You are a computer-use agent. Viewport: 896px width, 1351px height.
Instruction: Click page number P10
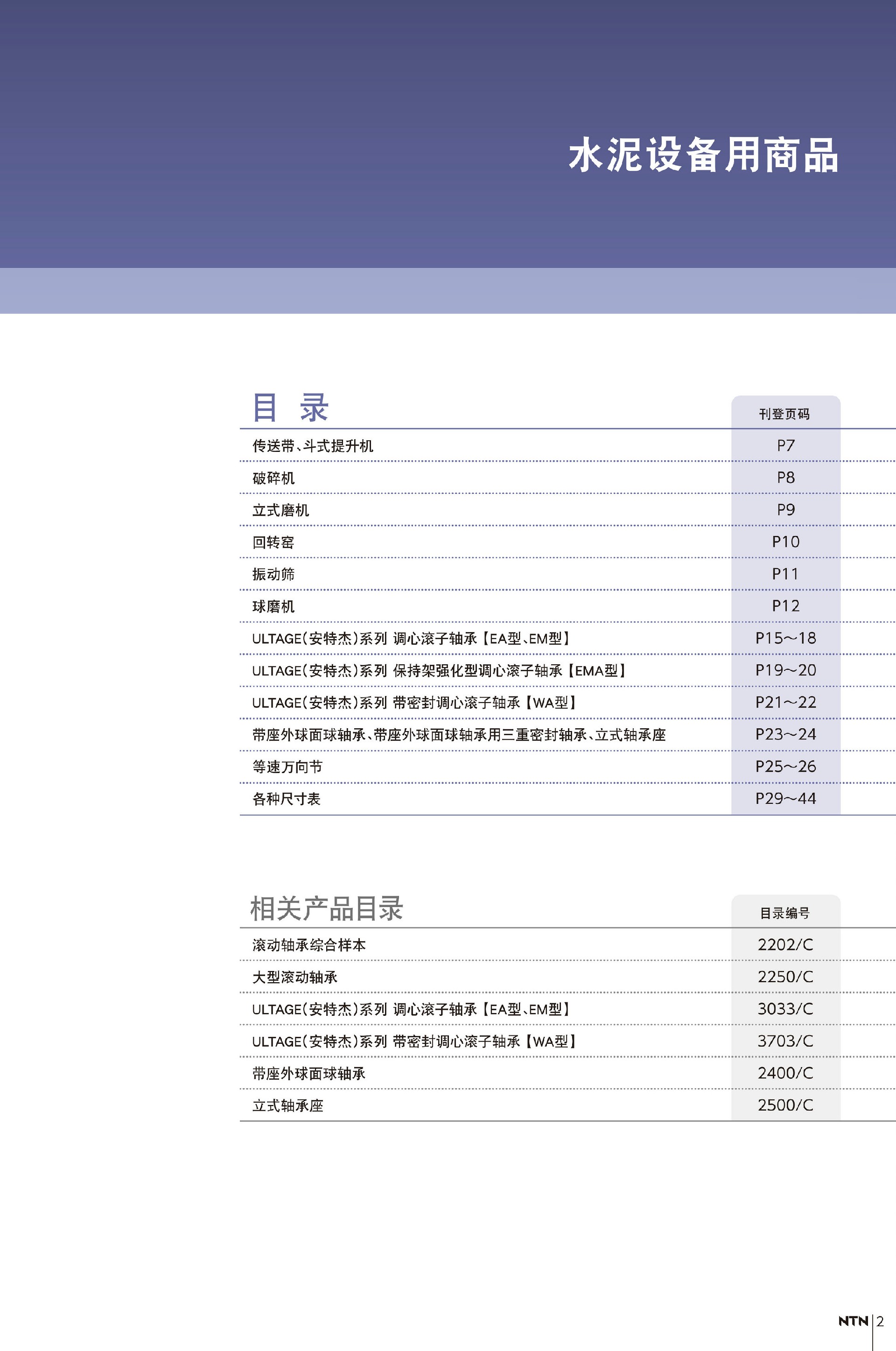click(786, 541)
